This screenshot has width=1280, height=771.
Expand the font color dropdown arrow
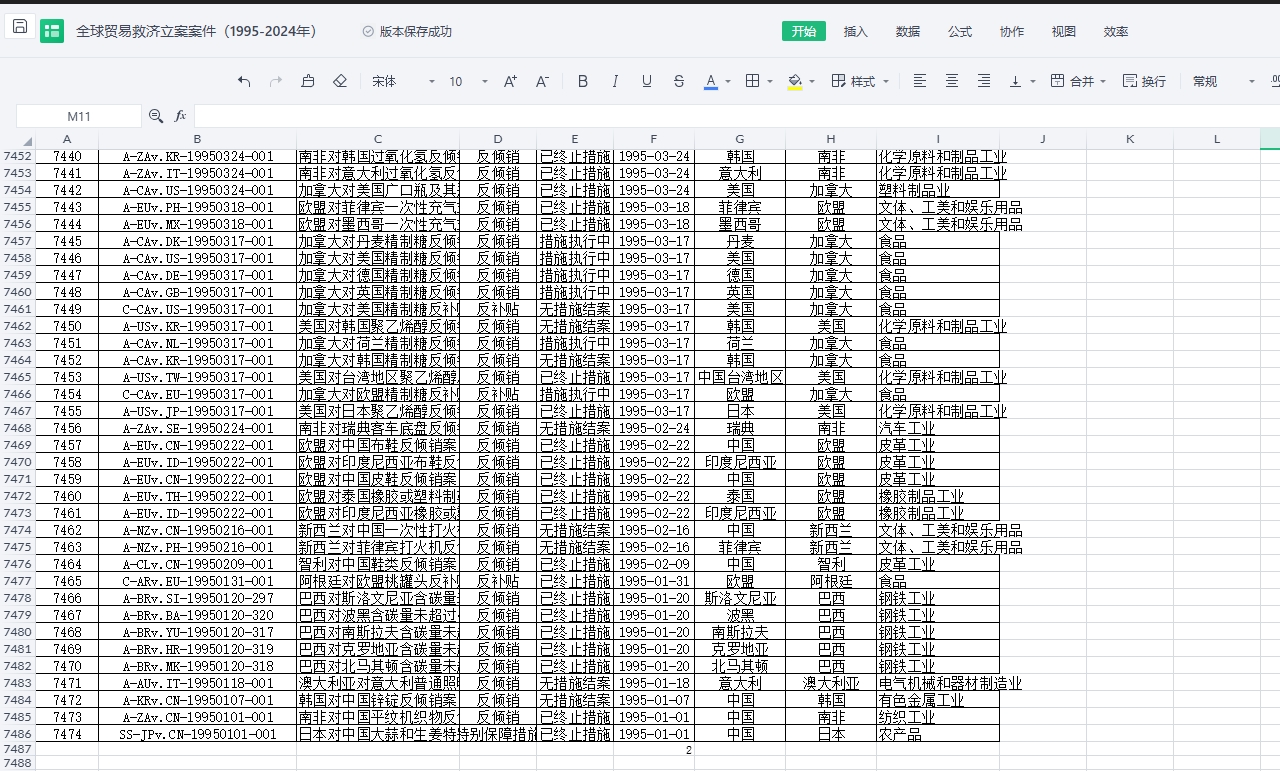tap(727, 81)
